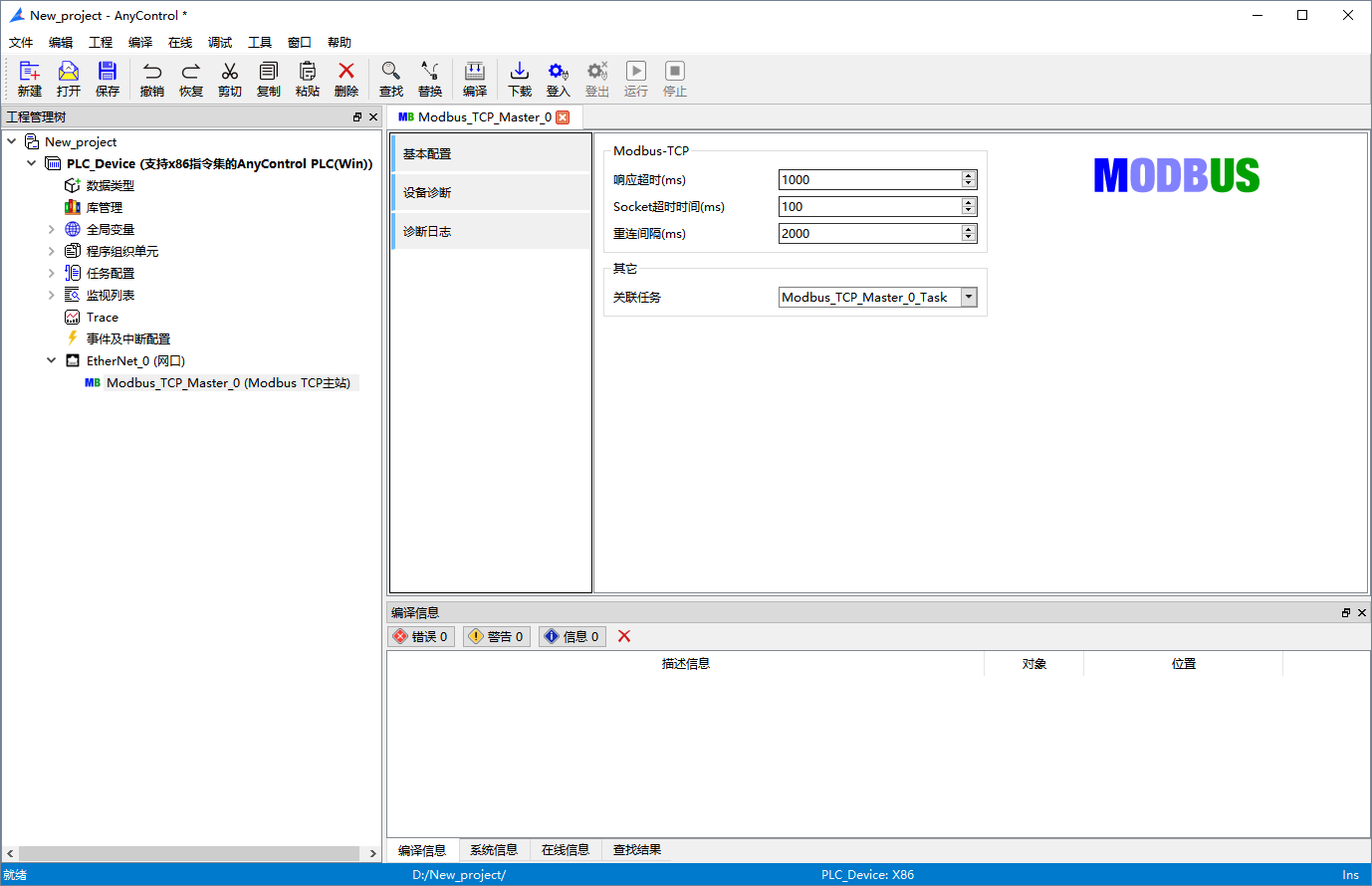Click the 复制 (Copy) toolbar icon
Screen dimensions: 1372x886
pos(269,71)
